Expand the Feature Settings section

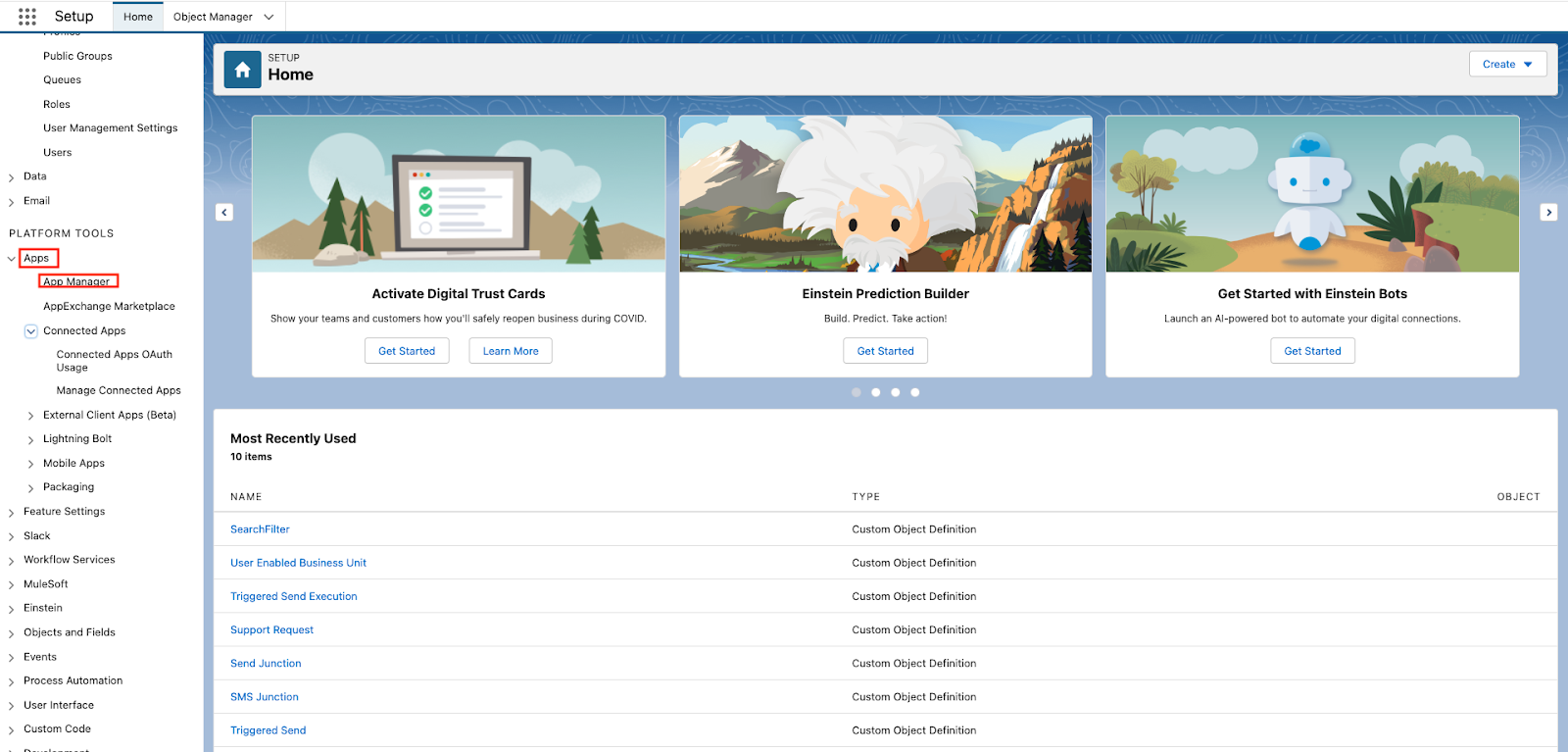tap(12, 512)
